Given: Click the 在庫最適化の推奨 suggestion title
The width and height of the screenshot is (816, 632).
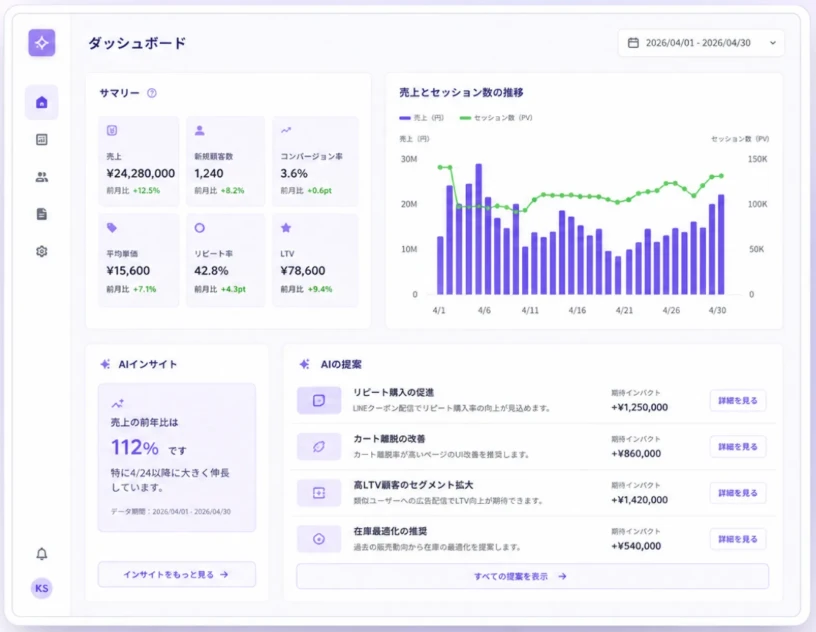Looking at the screenshot, I should 390,531.
